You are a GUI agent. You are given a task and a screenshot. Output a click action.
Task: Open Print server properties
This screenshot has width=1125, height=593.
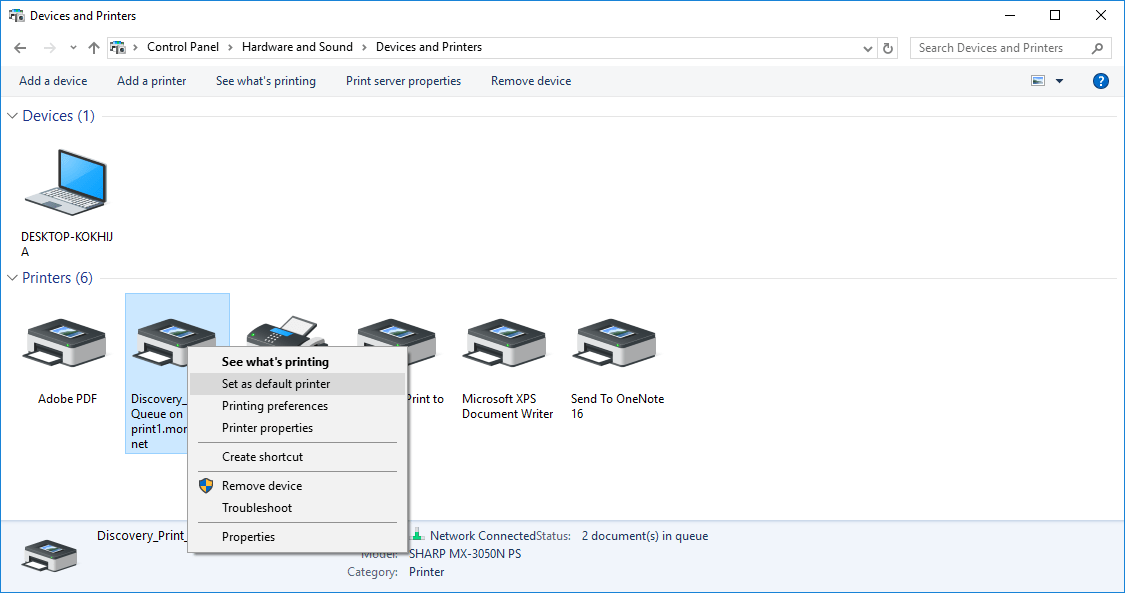[403, 80]
